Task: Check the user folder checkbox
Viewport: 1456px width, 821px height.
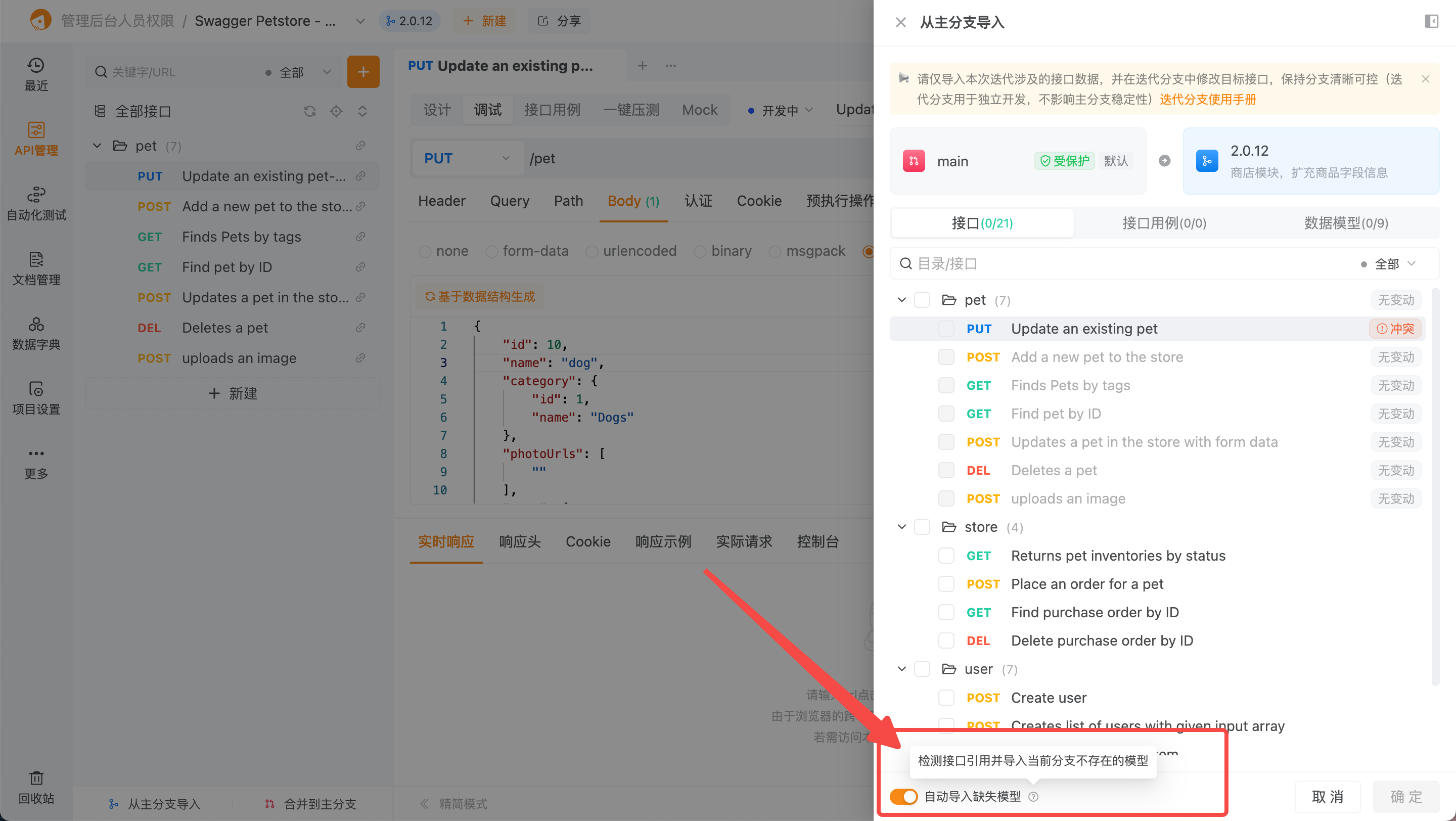Action: click(922, 669)
